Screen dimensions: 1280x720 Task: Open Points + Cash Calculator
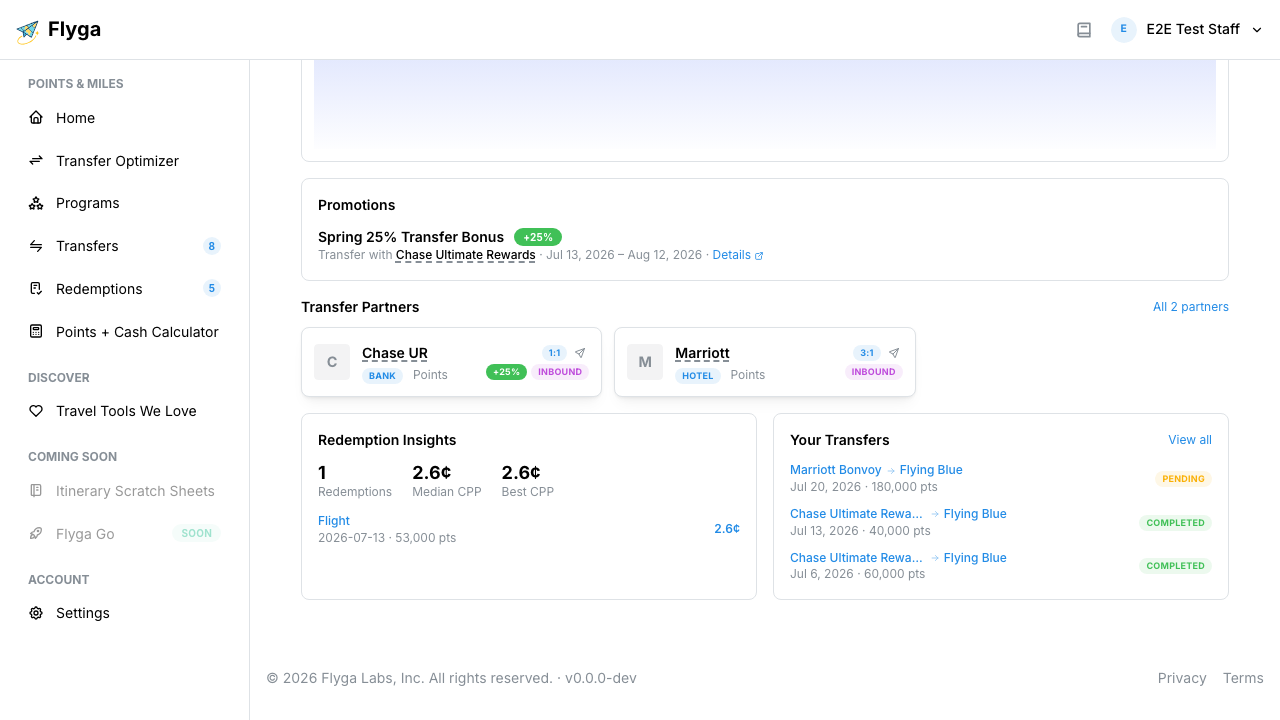(124, 331)
